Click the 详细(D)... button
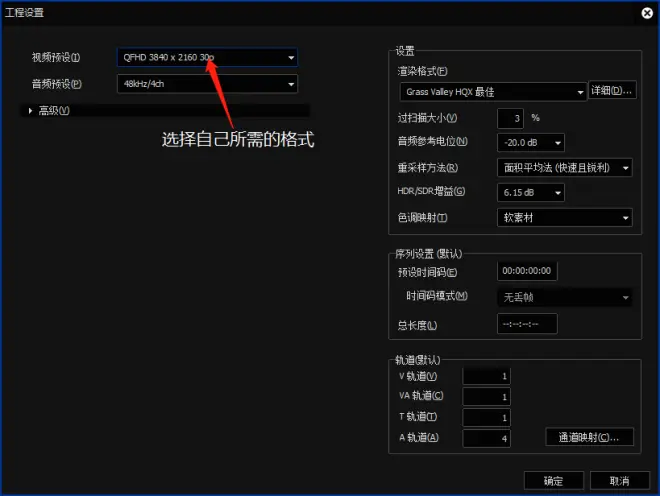 612,90
